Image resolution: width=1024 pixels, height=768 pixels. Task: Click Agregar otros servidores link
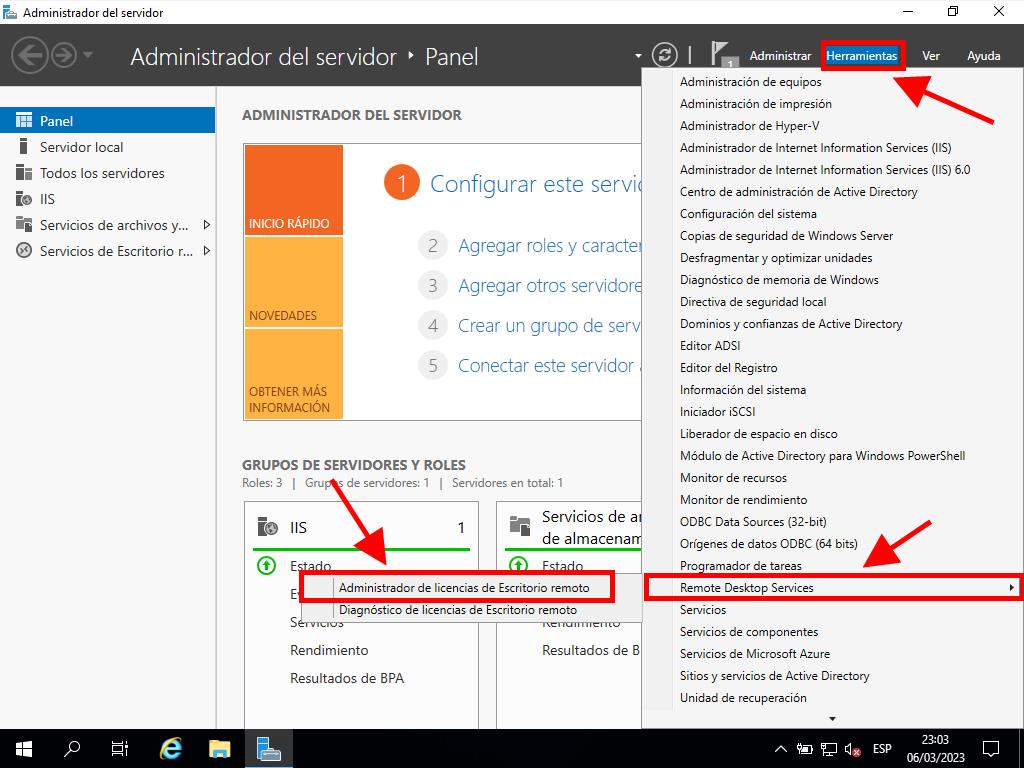[x=550, y=285]
